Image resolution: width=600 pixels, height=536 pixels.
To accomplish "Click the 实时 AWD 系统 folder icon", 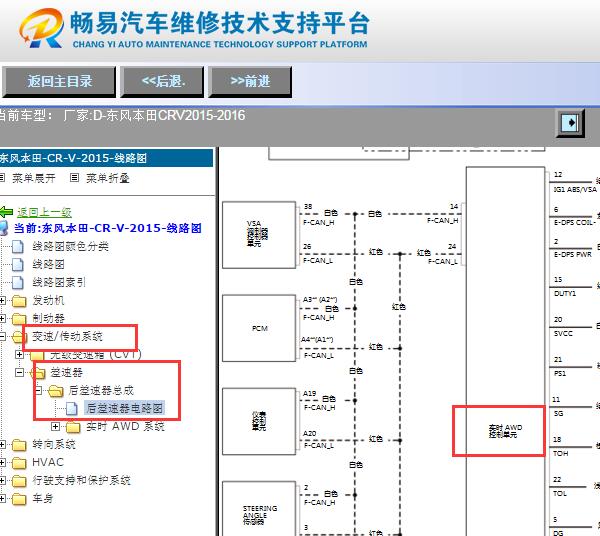I will click(73, 427).
